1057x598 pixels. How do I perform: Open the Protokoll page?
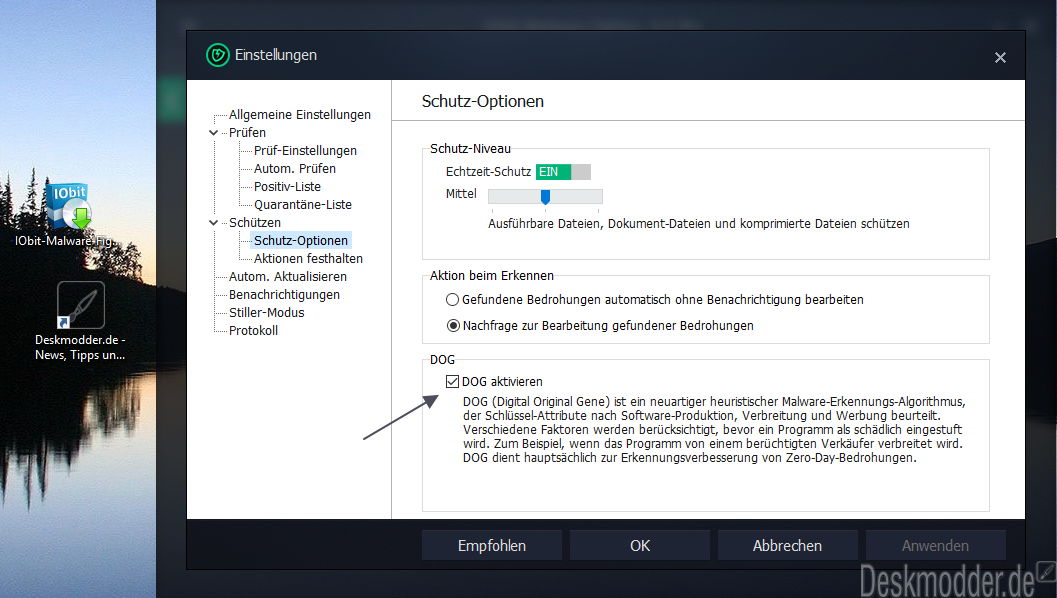[253, 331]
